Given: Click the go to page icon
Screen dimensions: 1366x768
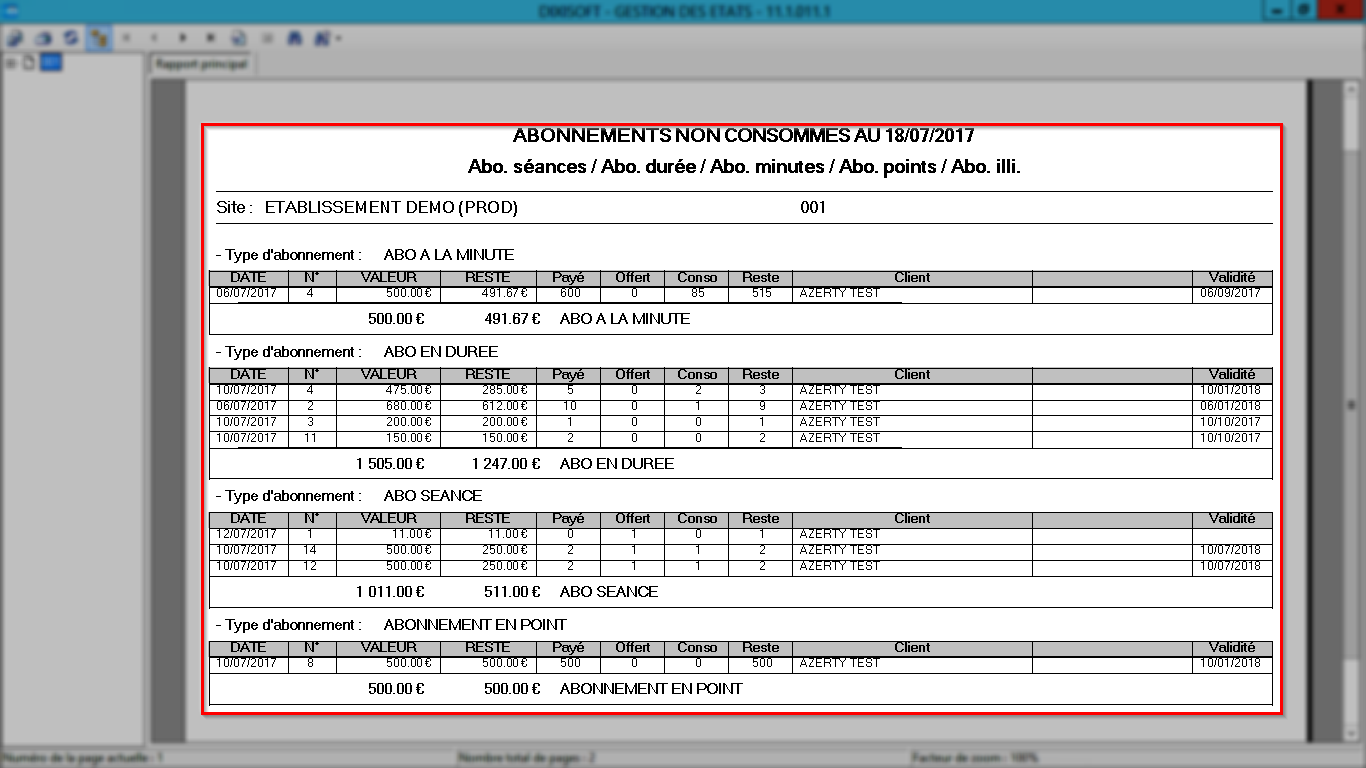Looking at the screenshot, I should click(239, 38).
